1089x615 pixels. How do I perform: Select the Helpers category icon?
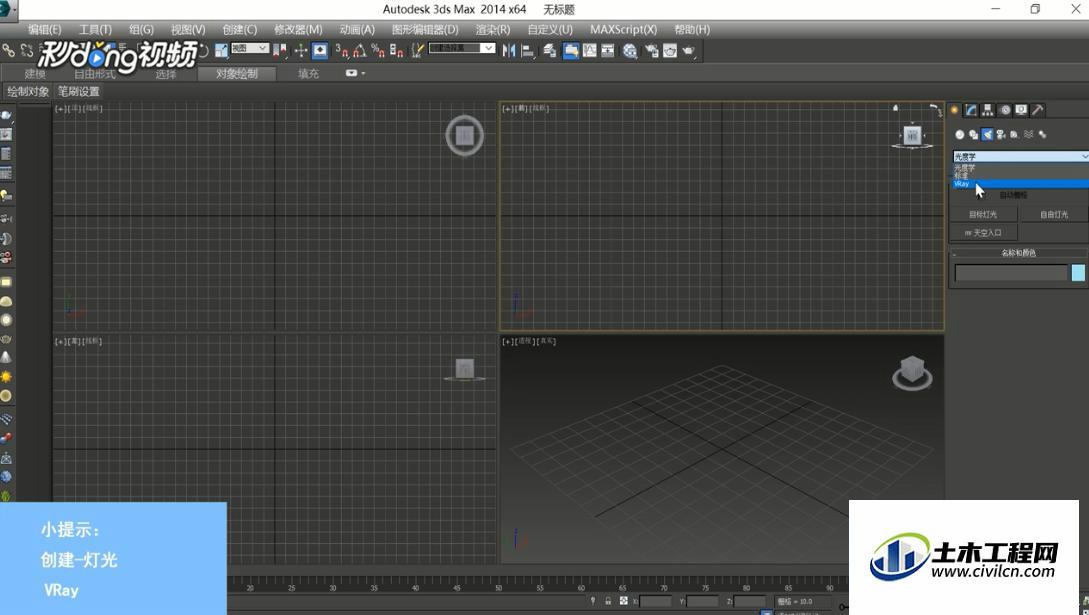(1015, 135)
